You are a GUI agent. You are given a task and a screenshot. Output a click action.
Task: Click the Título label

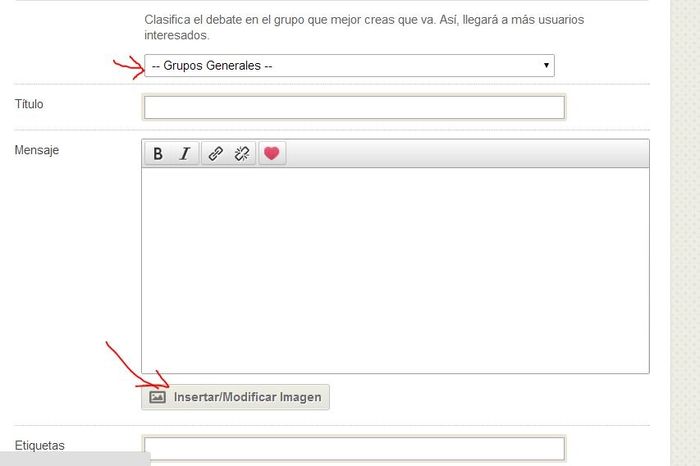point(29,104)
